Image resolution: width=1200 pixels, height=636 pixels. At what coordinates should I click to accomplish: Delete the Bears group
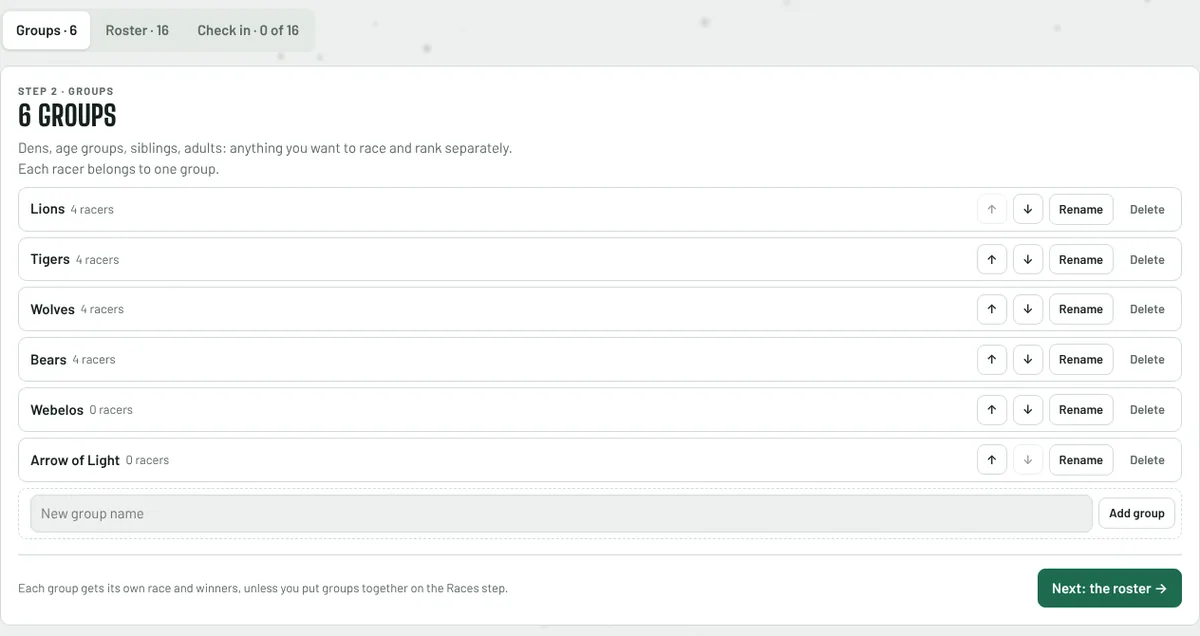tap(1147, 359)
